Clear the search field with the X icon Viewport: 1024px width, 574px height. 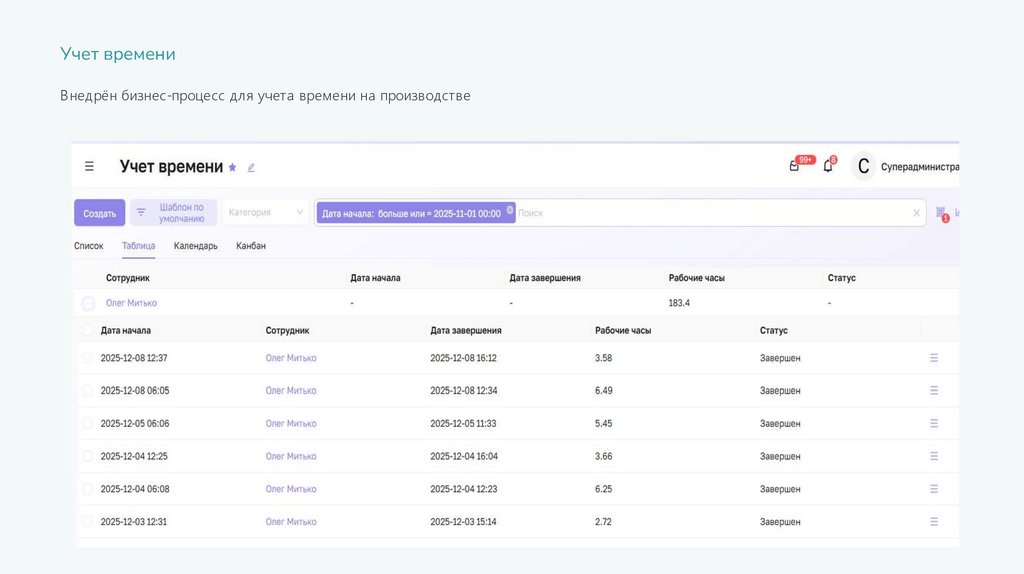point(916,213)
